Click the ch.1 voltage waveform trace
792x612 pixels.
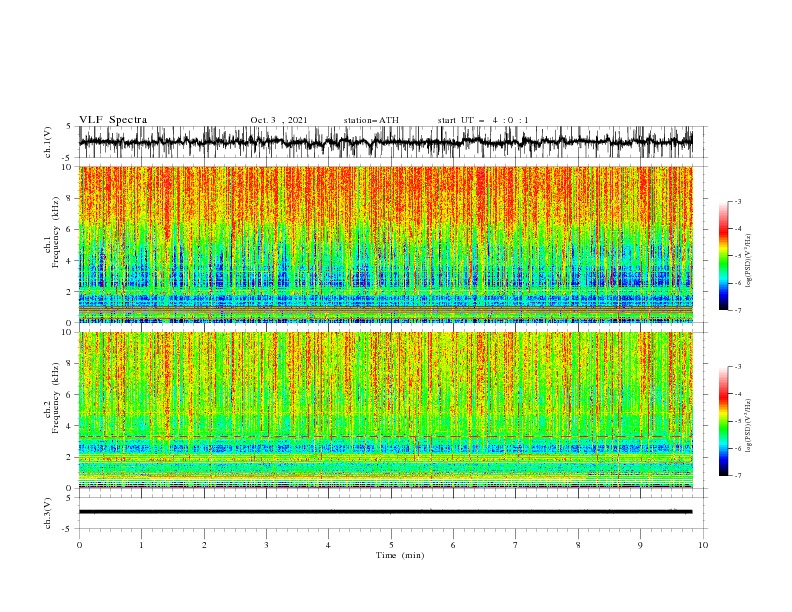coord(385,142)
